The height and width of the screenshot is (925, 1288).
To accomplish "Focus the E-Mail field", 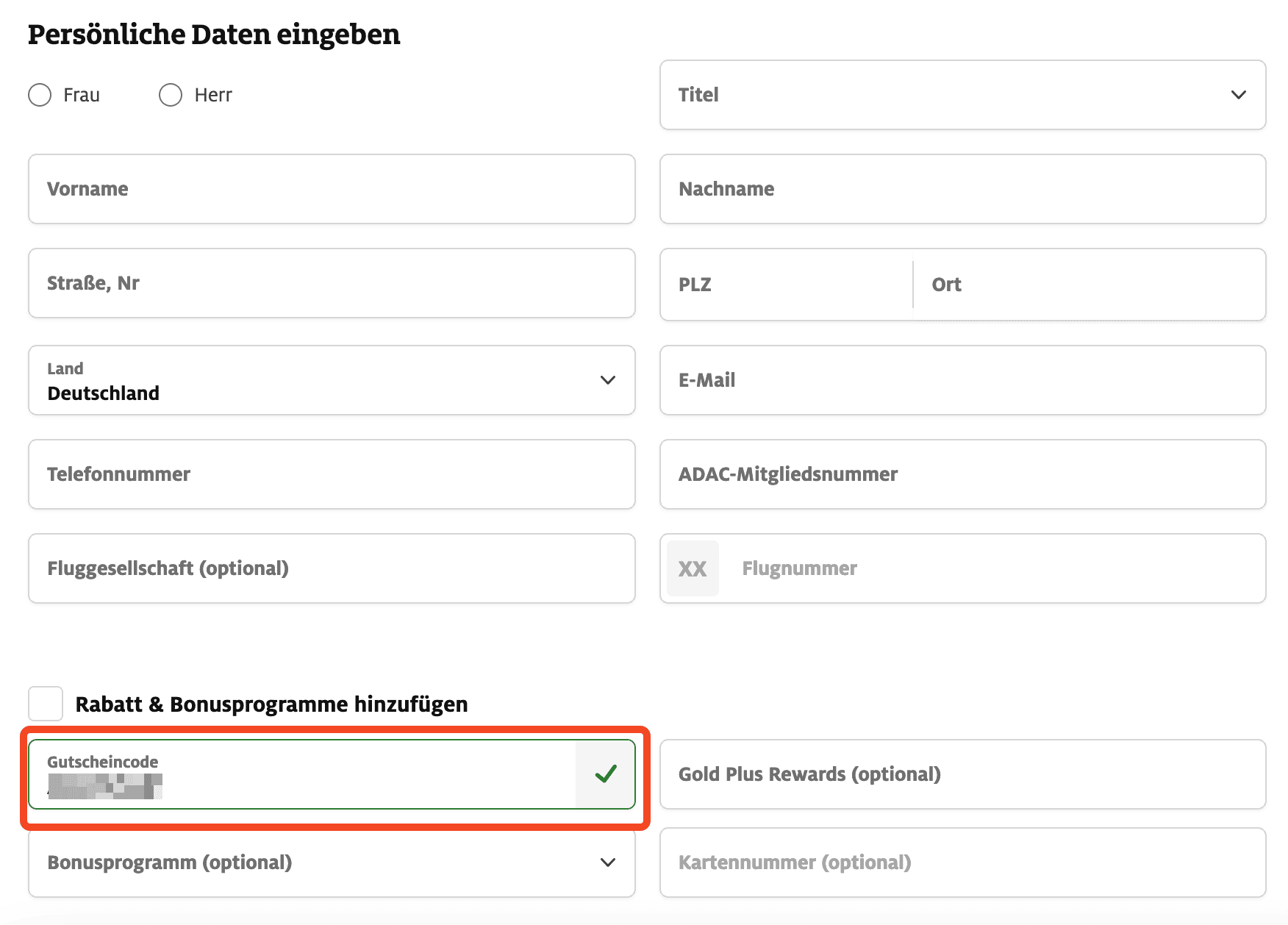I will click(x=962, y=380).
